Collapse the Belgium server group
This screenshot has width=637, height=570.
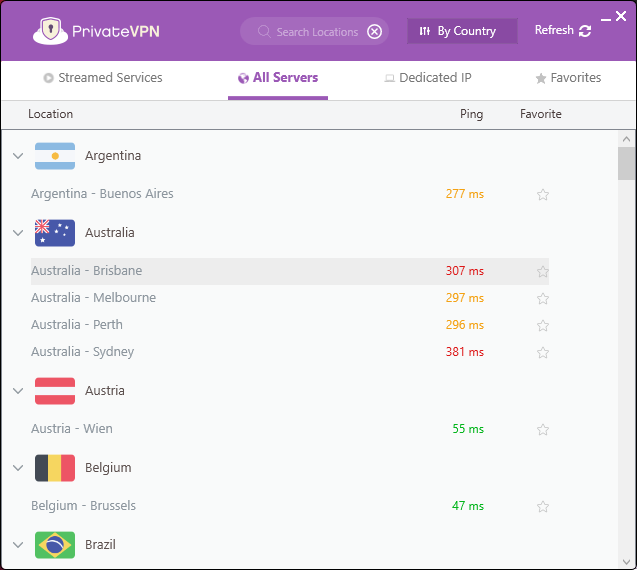(x=18, y=468)
